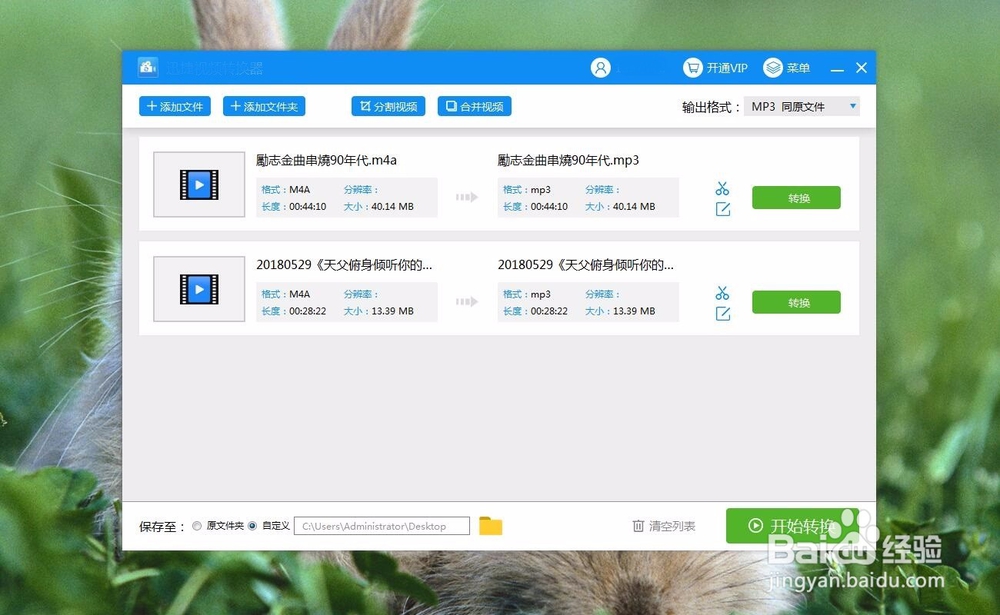This screenshot has height=615, width=1000.
Task: Click the video thumbnail of 勵志金曲串燒90年代.m4a
Action: pos(198,186)
